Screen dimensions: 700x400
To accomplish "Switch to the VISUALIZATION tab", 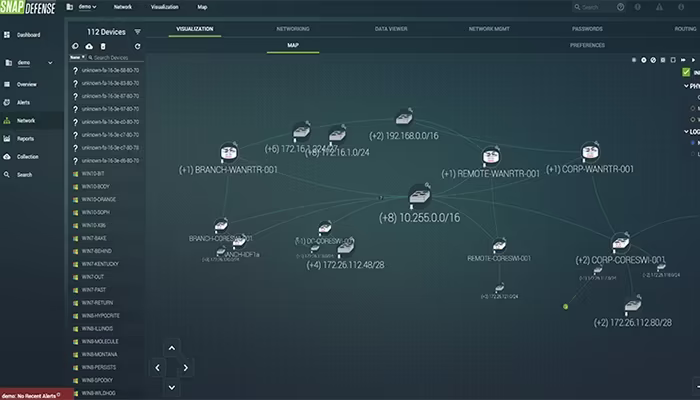I will (x=195, y=29).
